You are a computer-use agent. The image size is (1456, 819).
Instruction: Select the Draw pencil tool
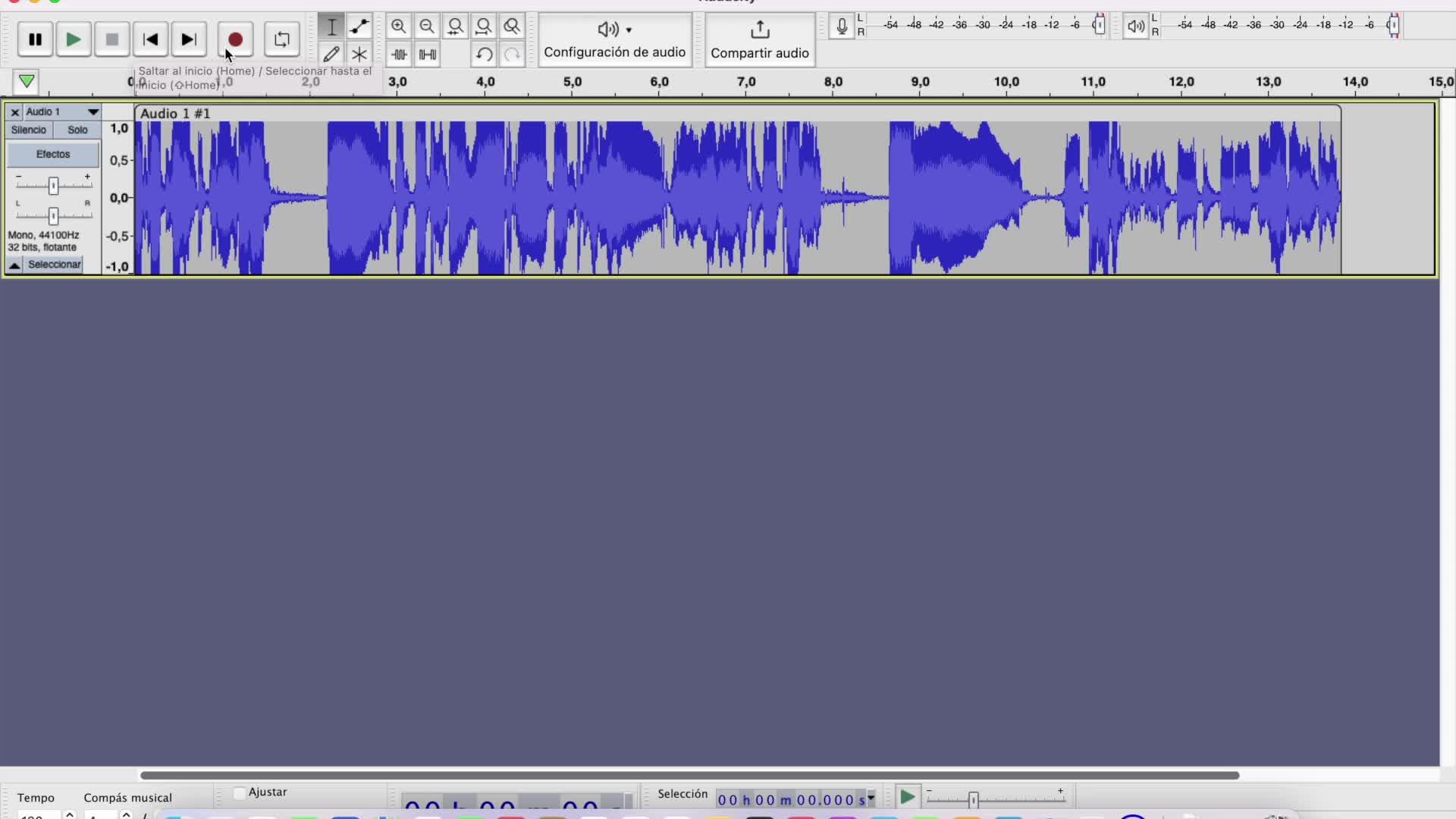[331, 55]
